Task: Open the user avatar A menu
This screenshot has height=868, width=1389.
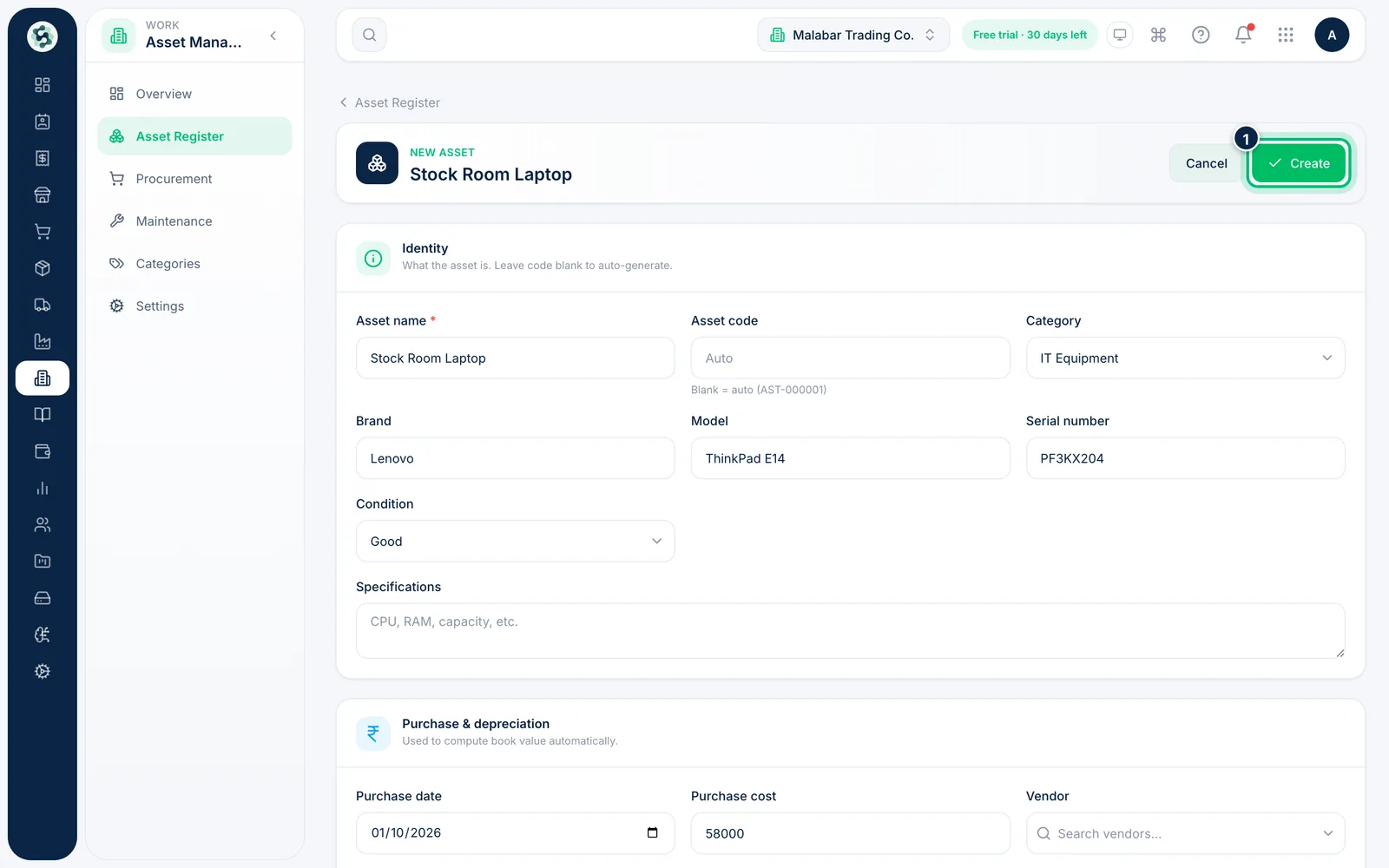Action: pos(1332,35)
